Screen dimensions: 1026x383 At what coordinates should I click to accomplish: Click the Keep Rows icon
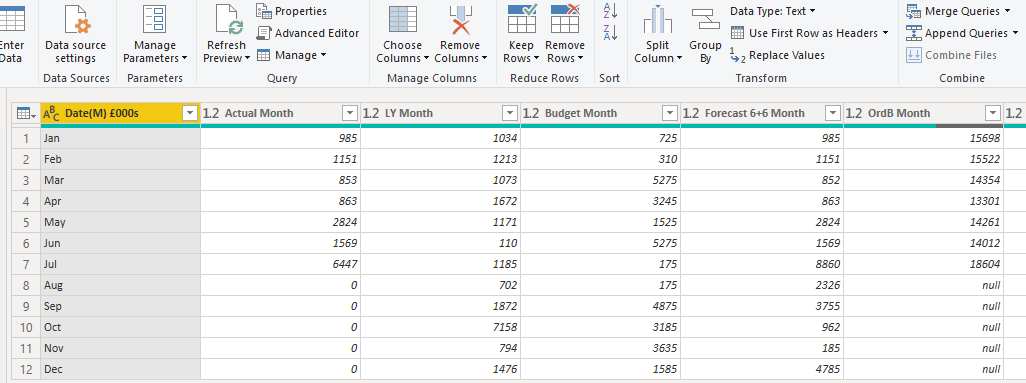pyautogui.click(x=522, y=18)
